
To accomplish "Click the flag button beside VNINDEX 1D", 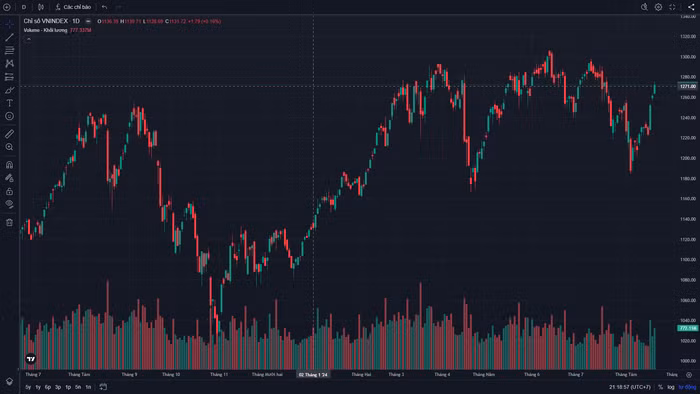I will pyautogui.click(x=88, y=21).
